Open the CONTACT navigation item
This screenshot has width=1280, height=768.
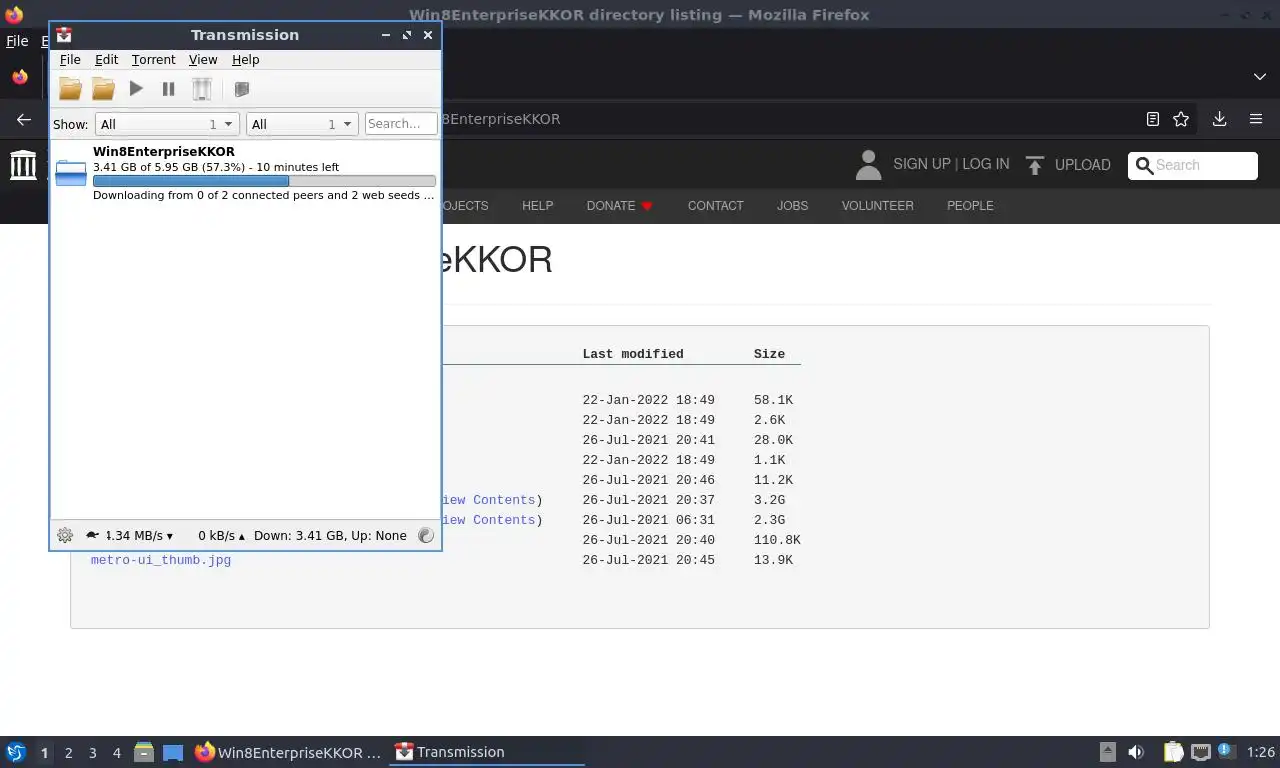tap(715, 205)
